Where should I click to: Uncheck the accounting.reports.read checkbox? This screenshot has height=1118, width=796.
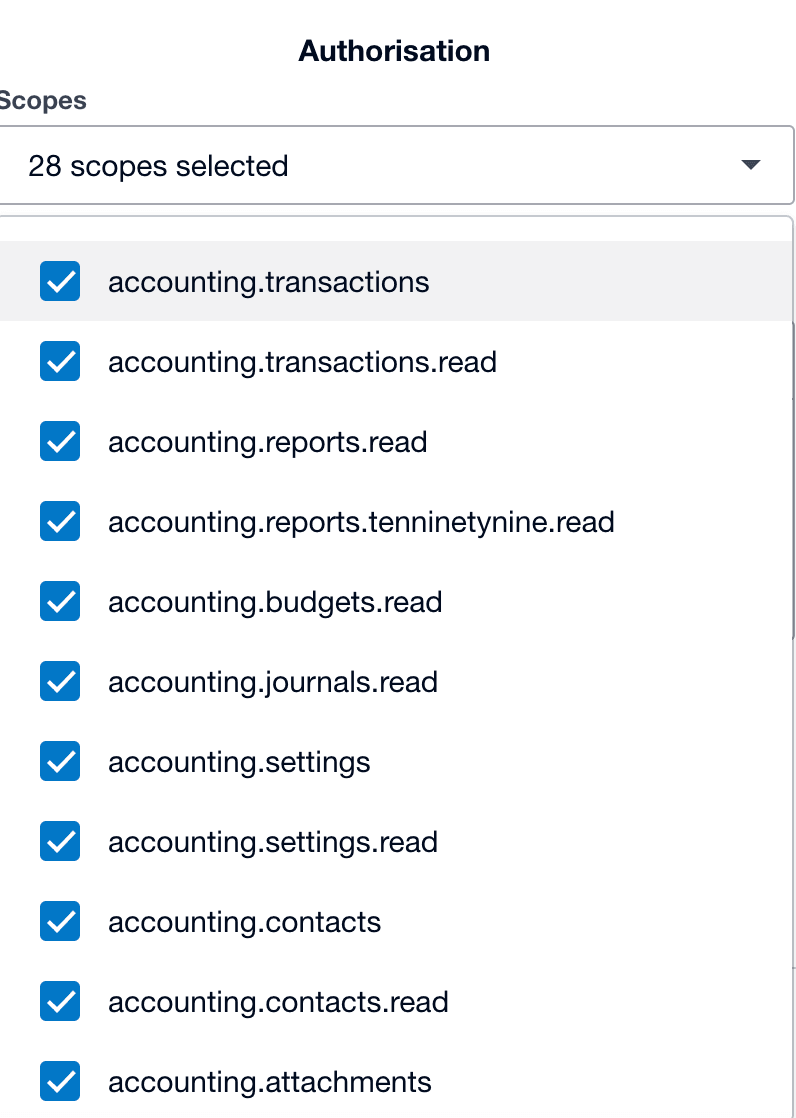(x=60, y=441)
